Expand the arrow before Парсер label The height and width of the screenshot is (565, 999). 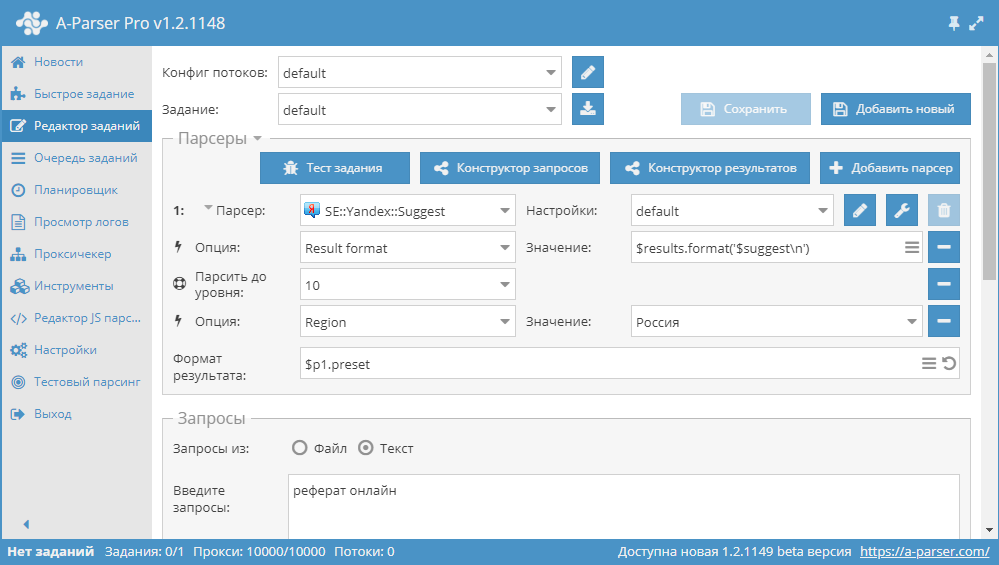(208, 208)
